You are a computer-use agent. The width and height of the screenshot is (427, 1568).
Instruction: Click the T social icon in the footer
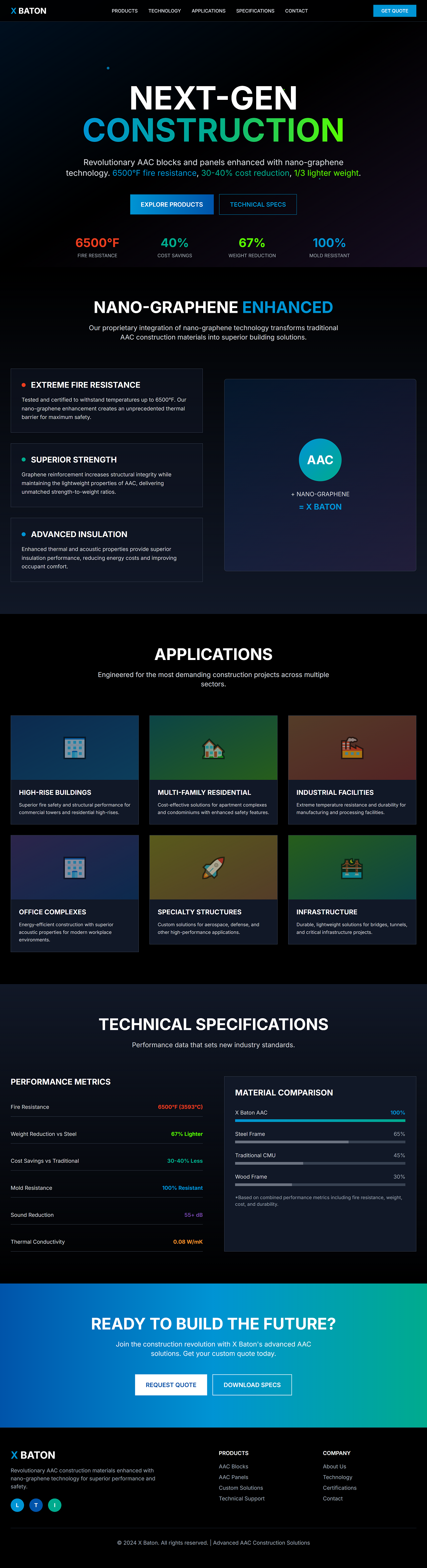click(36, 1505)
